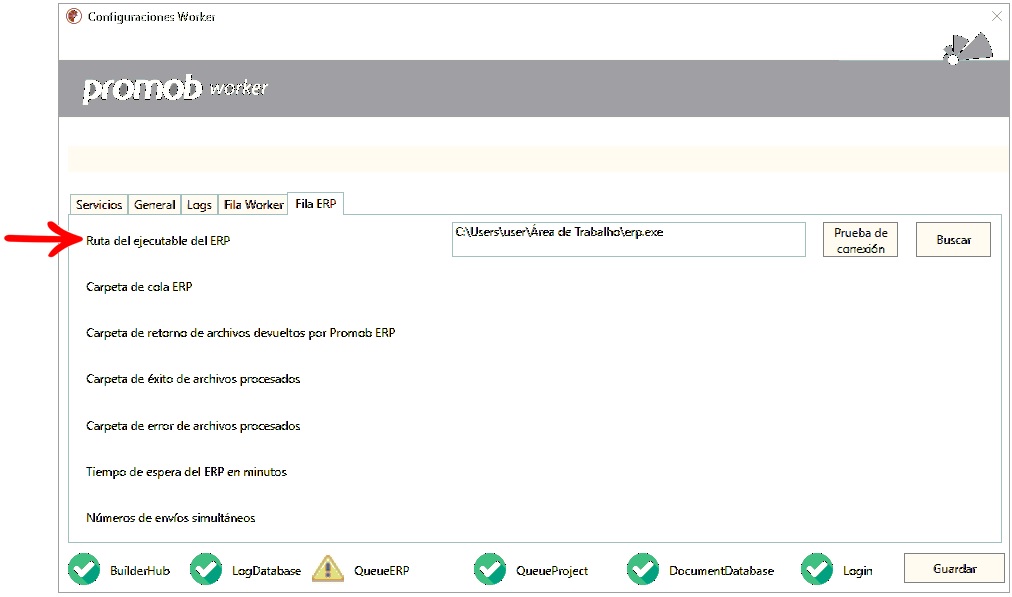Click the LogDatabase status text
The image size is (1012, 597).
point(267,571)
